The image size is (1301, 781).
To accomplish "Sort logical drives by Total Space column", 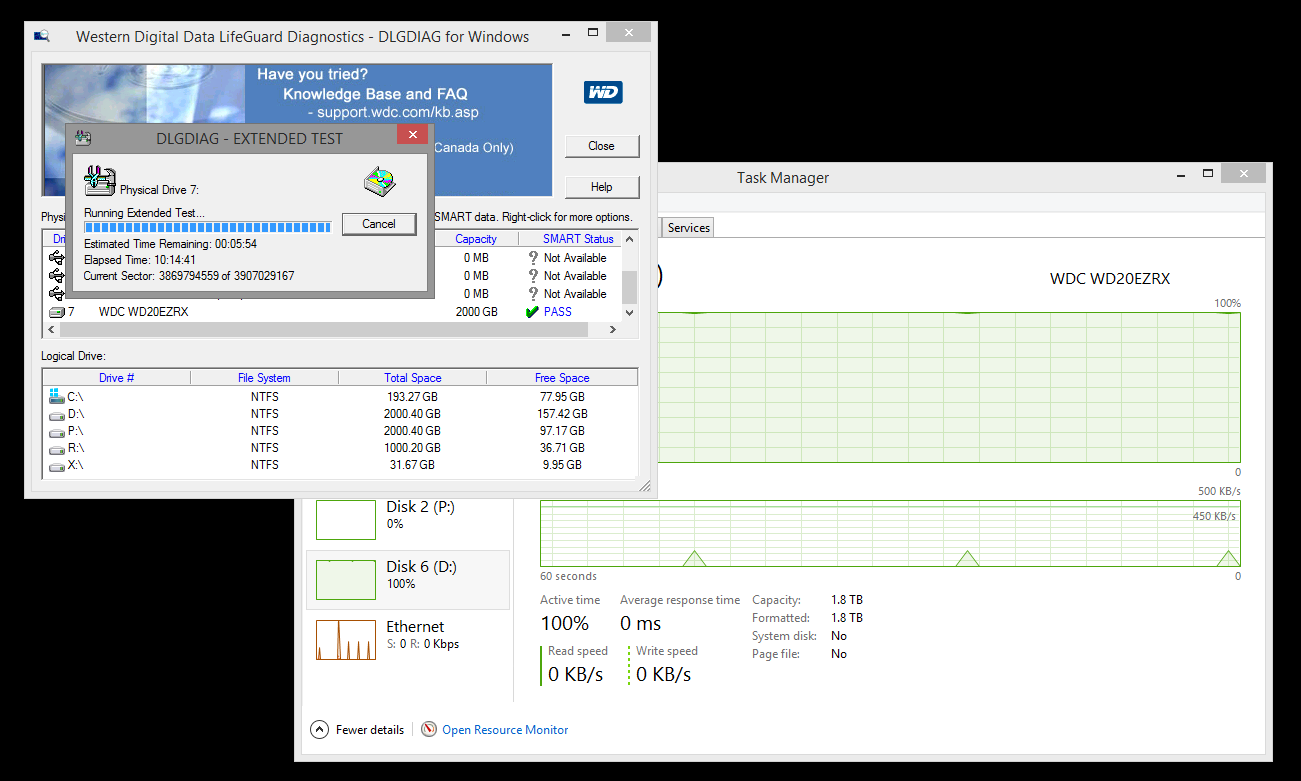I will [412, 378].
